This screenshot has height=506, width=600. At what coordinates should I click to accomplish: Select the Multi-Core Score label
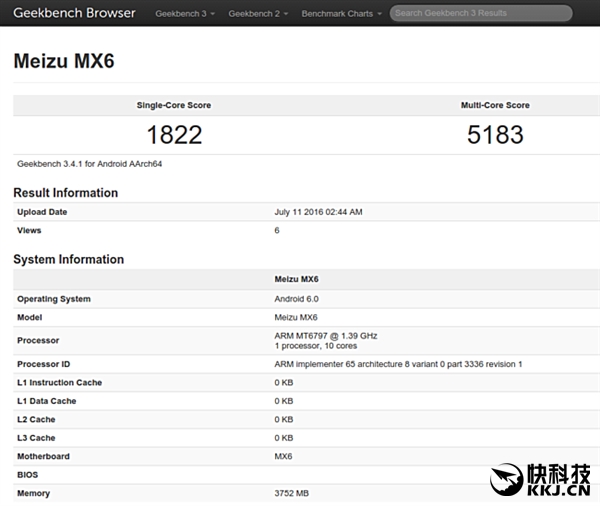point(495,105)
